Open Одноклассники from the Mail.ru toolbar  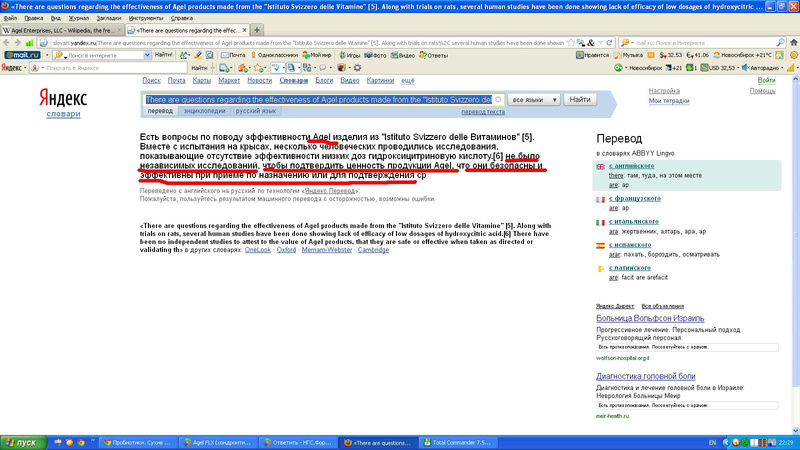click(x=274, y=55)
